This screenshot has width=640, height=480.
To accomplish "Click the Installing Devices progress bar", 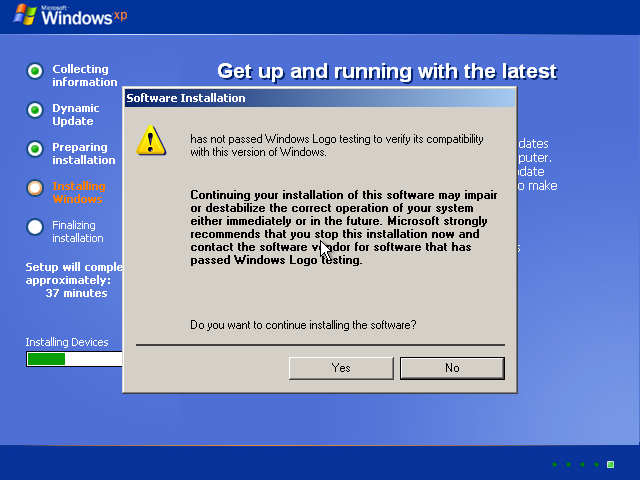I will click(74, 359).
